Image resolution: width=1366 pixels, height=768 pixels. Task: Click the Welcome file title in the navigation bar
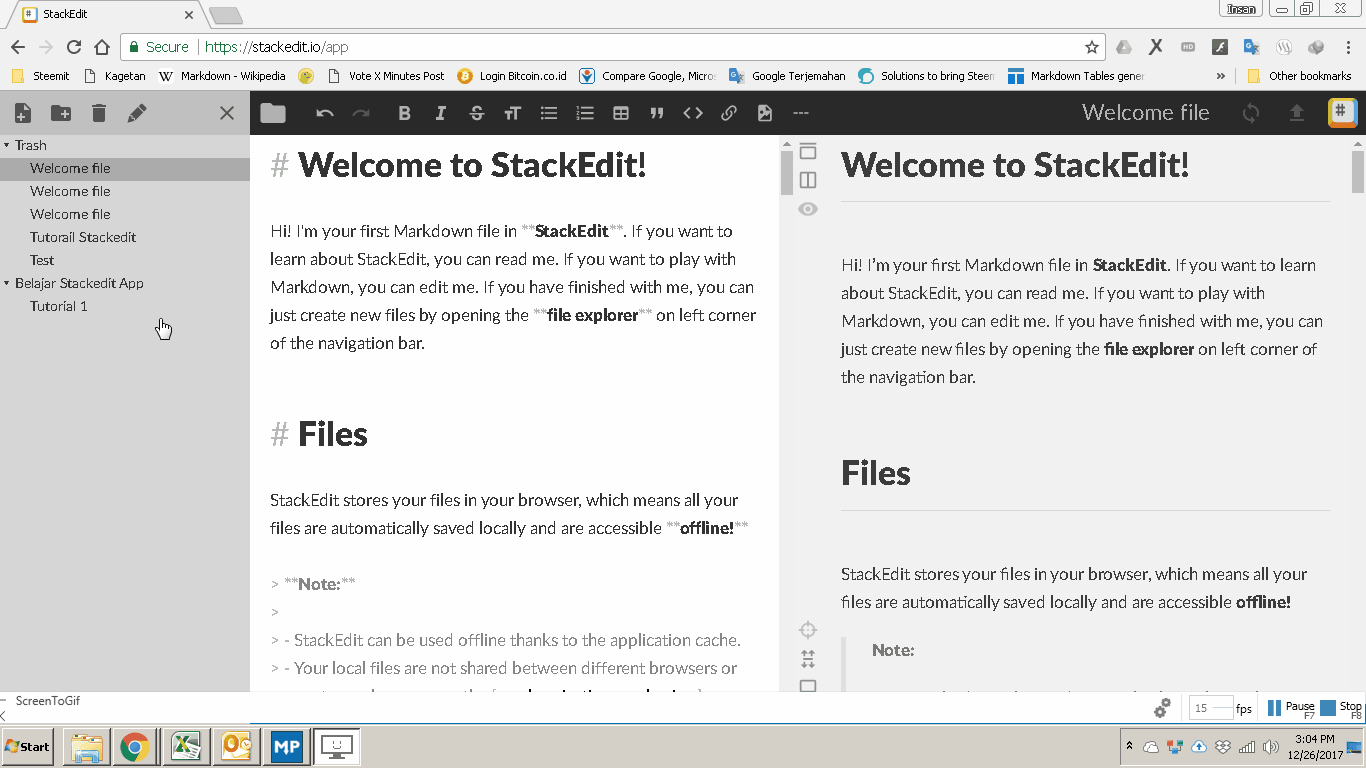point(1146,113)
